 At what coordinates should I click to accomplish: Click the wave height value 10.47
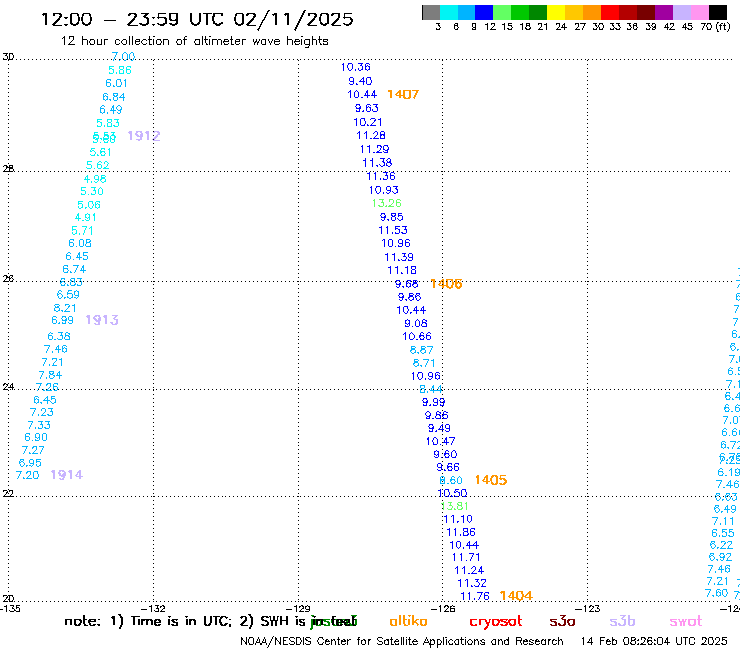click(x=440, y=441)
